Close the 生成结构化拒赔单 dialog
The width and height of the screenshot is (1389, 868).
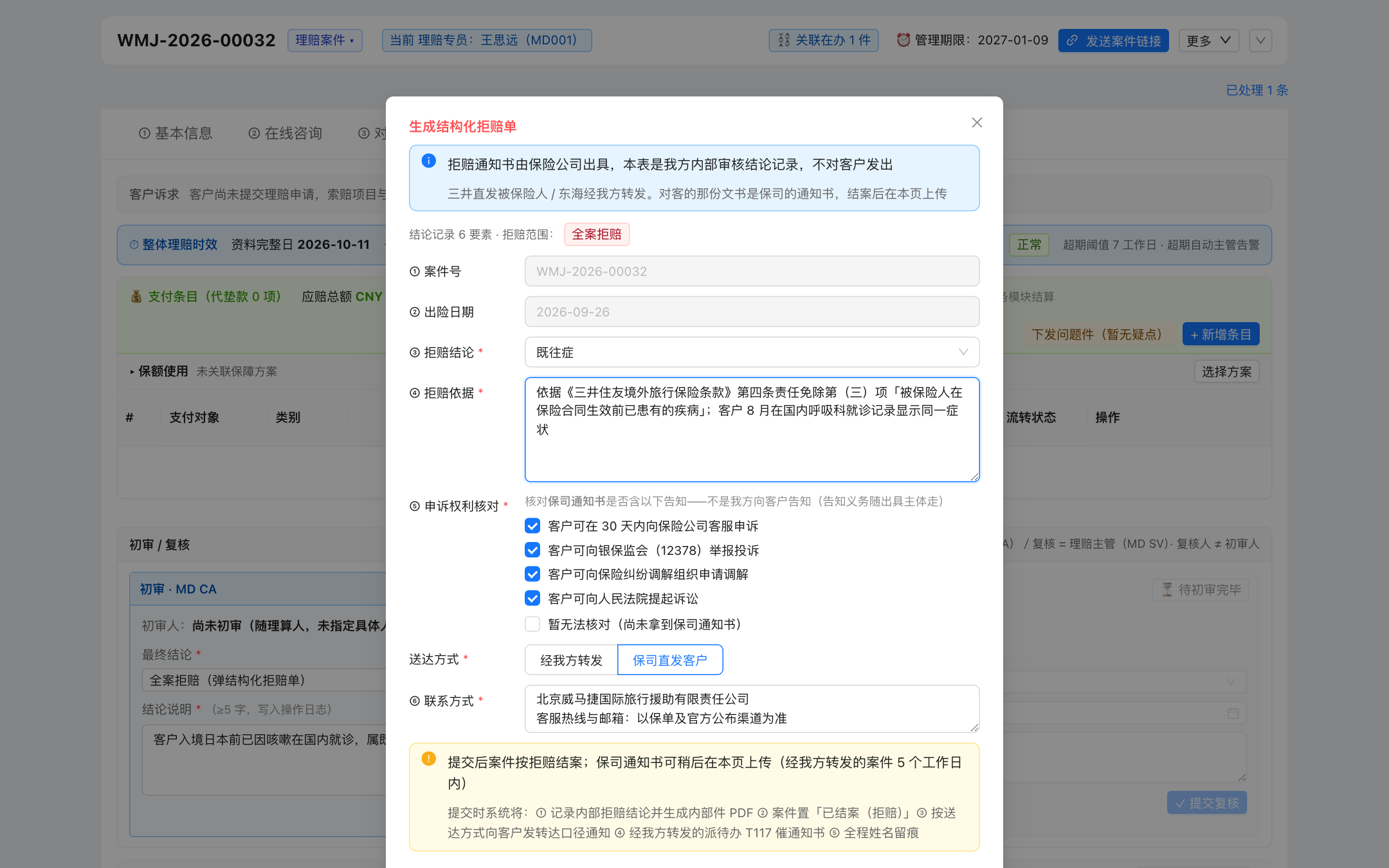coord(977,122)
